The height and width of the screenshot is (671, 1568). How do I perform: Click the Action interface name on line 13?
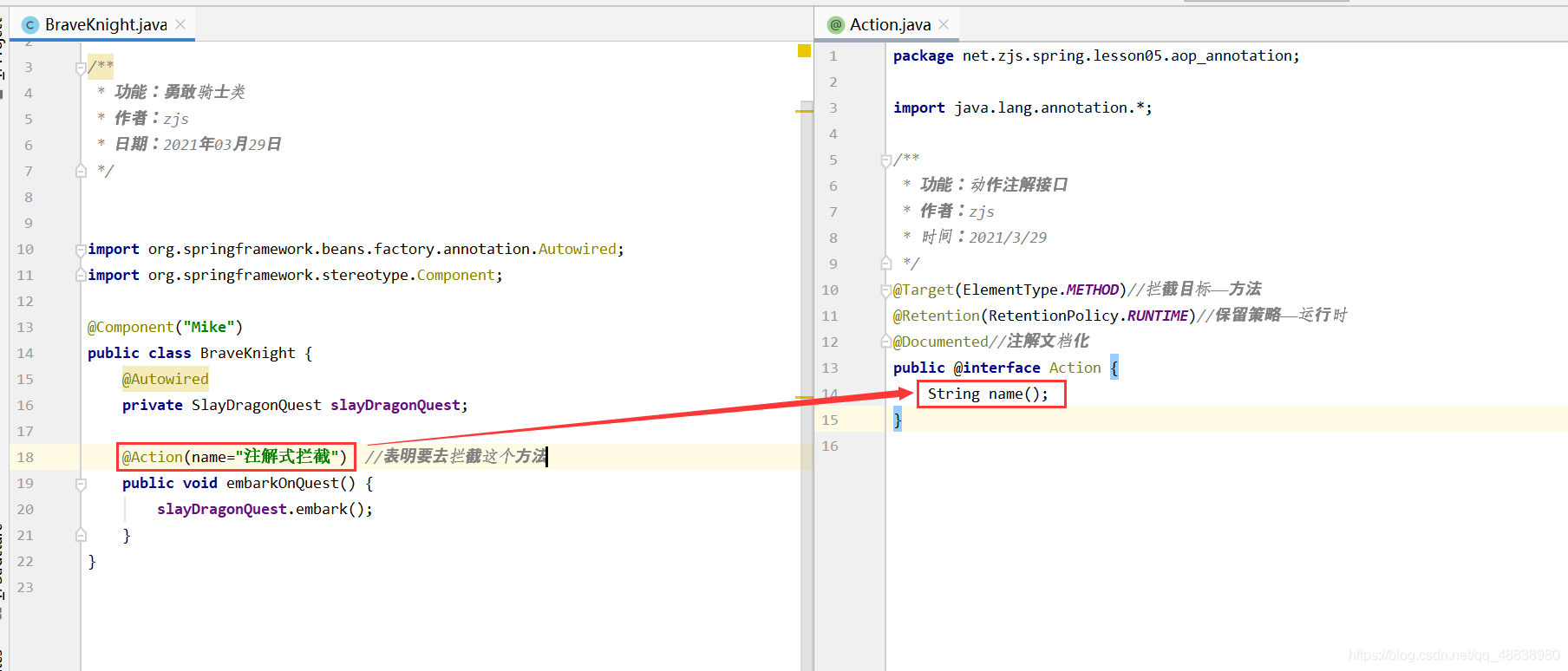[1075, 368]
